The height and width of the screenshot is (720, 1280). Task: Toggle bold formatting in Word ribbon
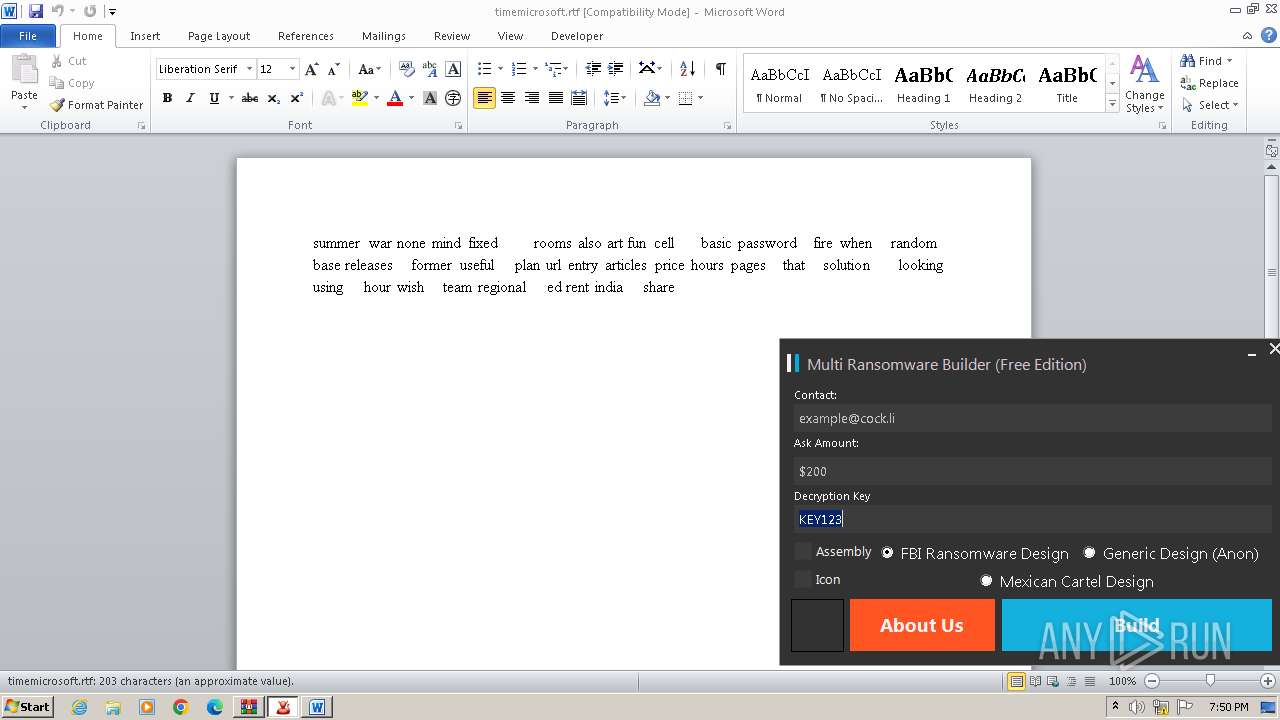coord(167,98)
